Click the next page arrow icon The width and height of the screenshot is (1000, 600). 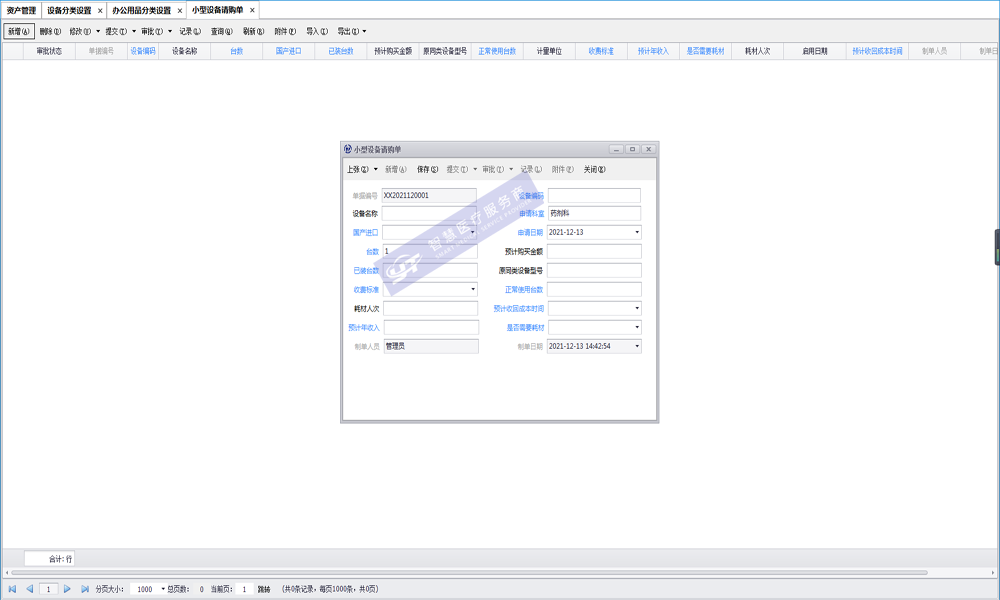tap(67, 589)
